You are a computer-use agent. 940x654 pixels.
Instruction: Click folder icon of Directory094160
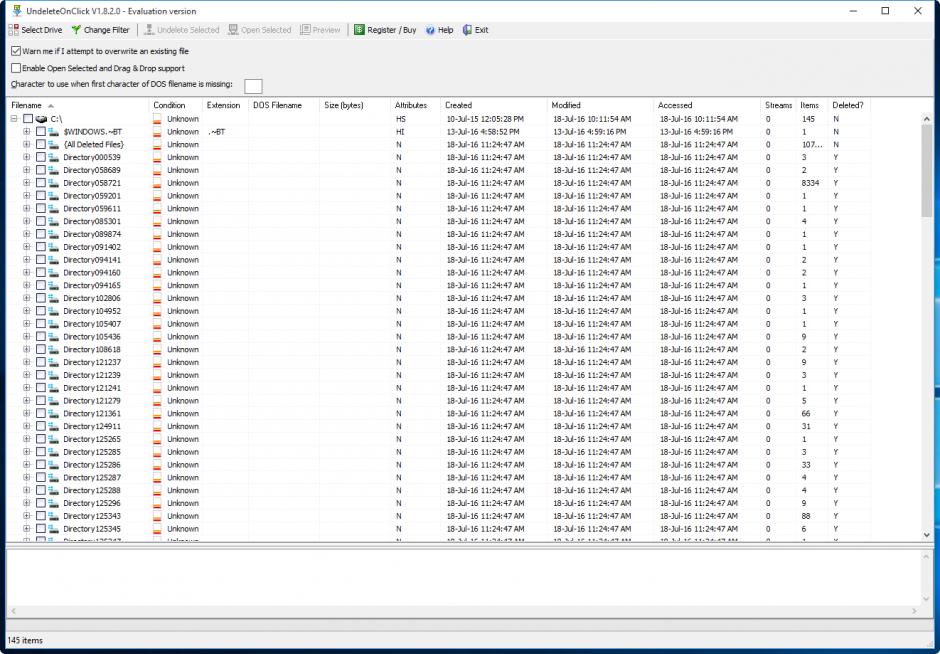(x=54, y=272)
